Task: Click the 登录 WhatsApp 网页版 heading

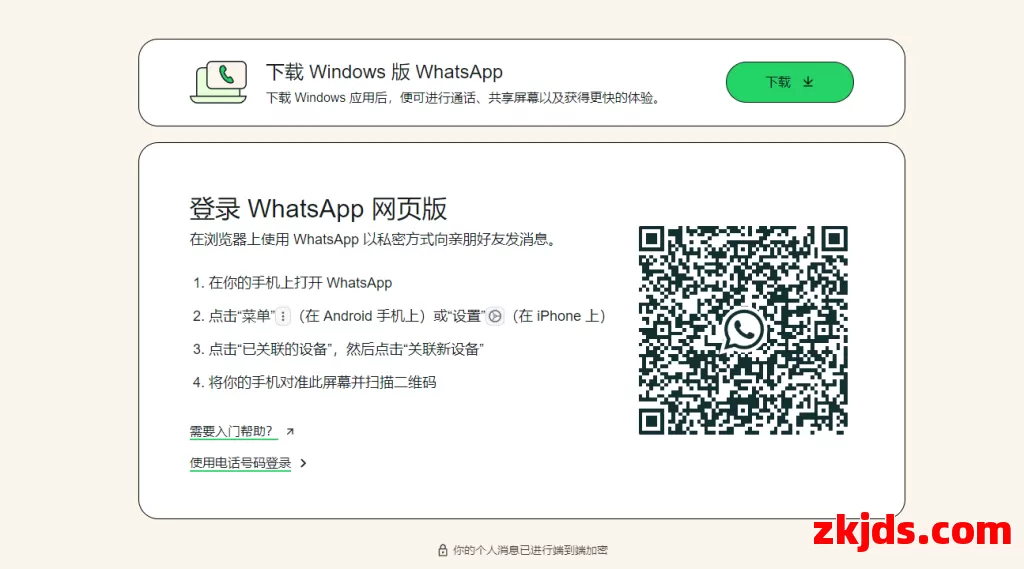Action: [x=318, y=209]
